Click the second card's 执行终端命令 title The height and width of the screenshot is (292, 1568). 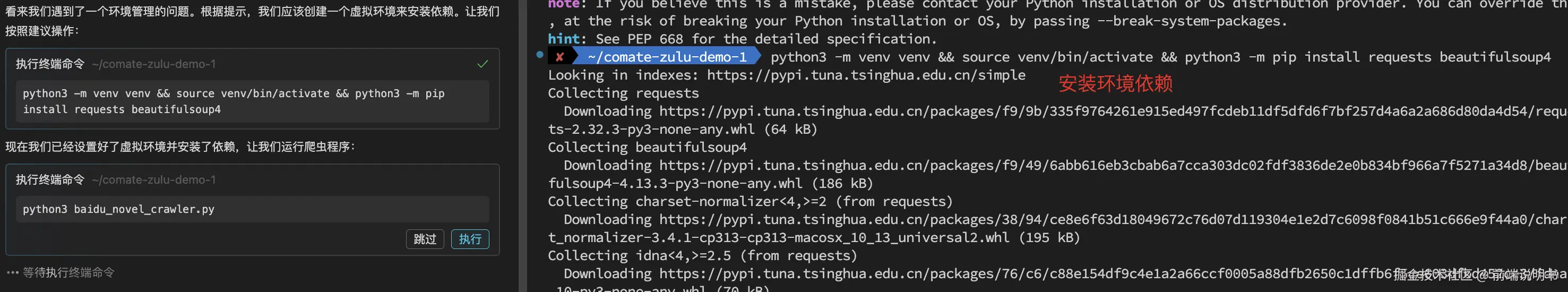click(x=50, y=179)
